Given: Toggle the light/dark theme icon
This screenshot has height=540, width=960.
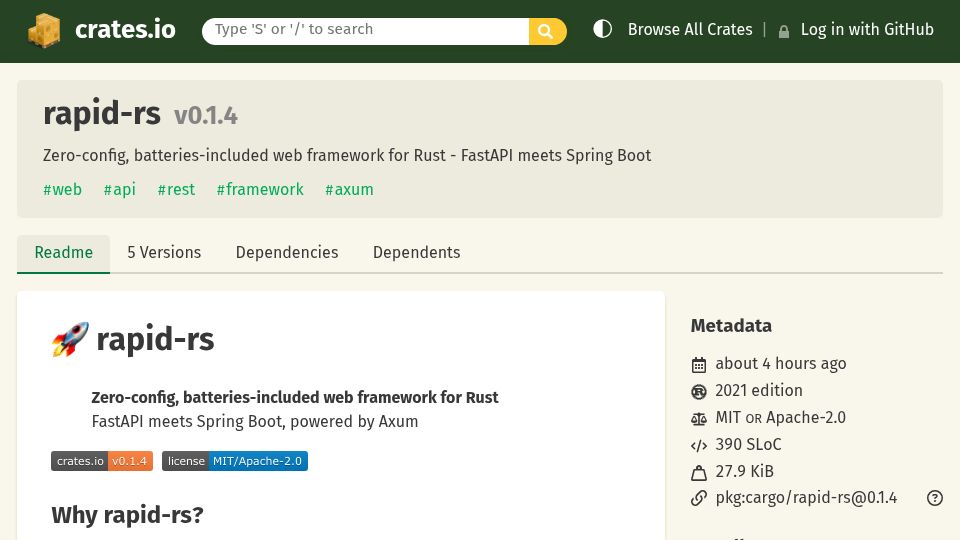Looking at the screenshot, I should [602, 29].
